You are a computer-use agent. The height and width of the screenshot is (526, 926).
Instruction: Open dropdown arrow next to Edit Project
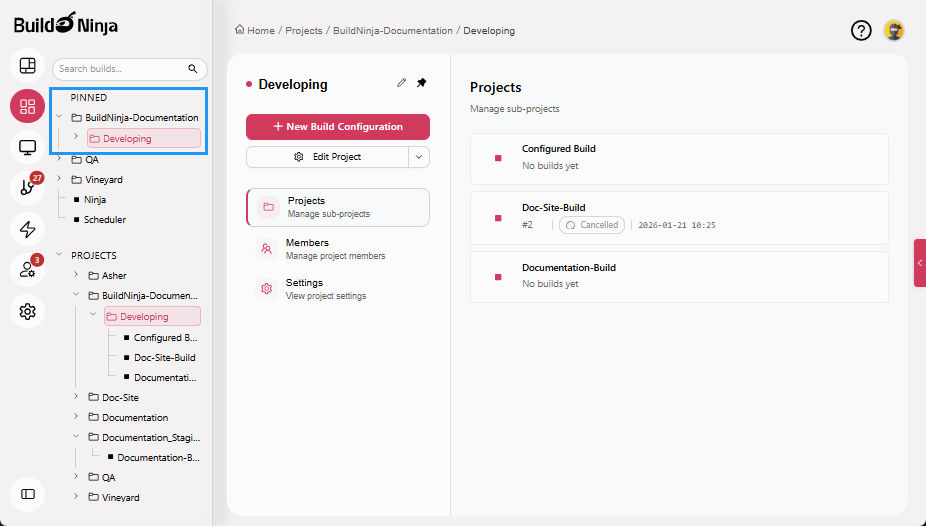[x=419, y=157]
